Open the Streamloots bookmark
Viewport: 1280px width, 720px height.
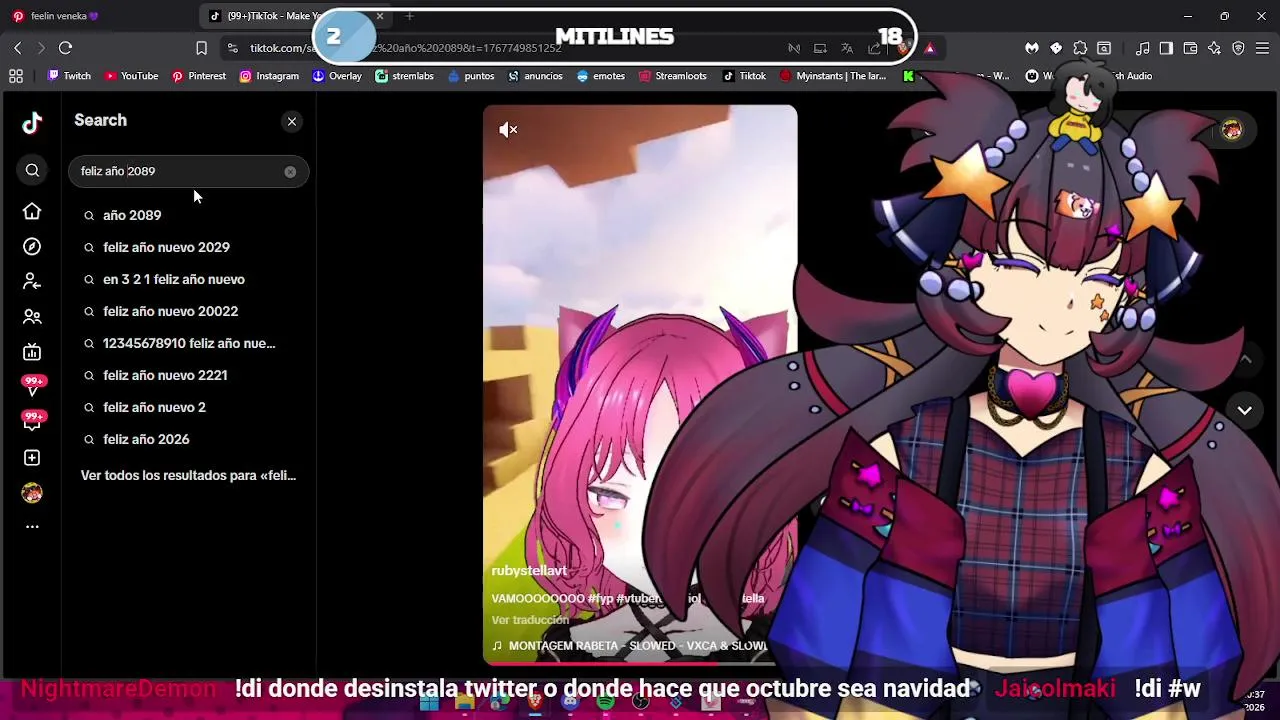pos(673,76)
